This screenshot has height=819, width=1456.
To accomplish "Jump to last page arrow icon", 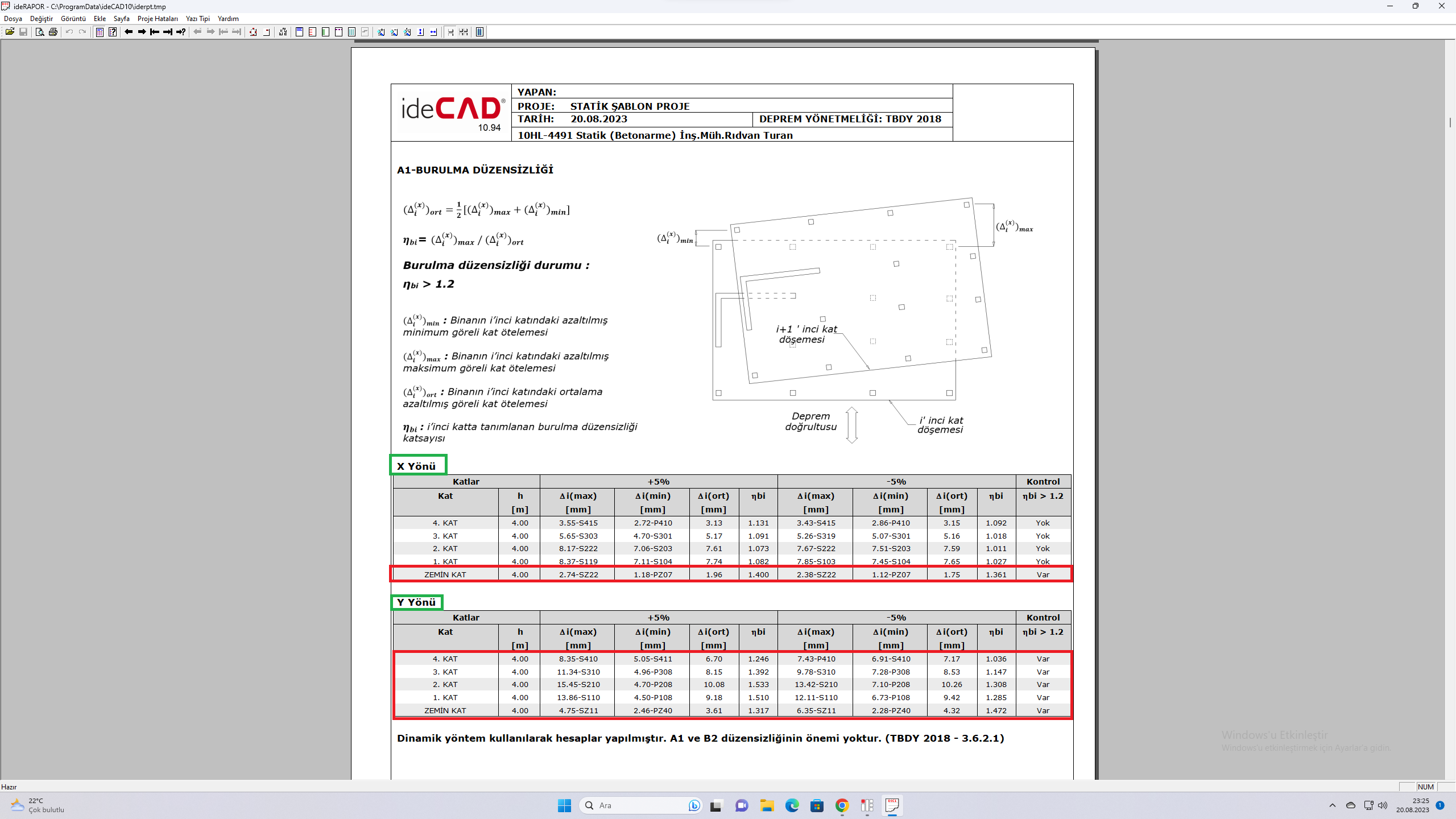I will click(168, 32).
